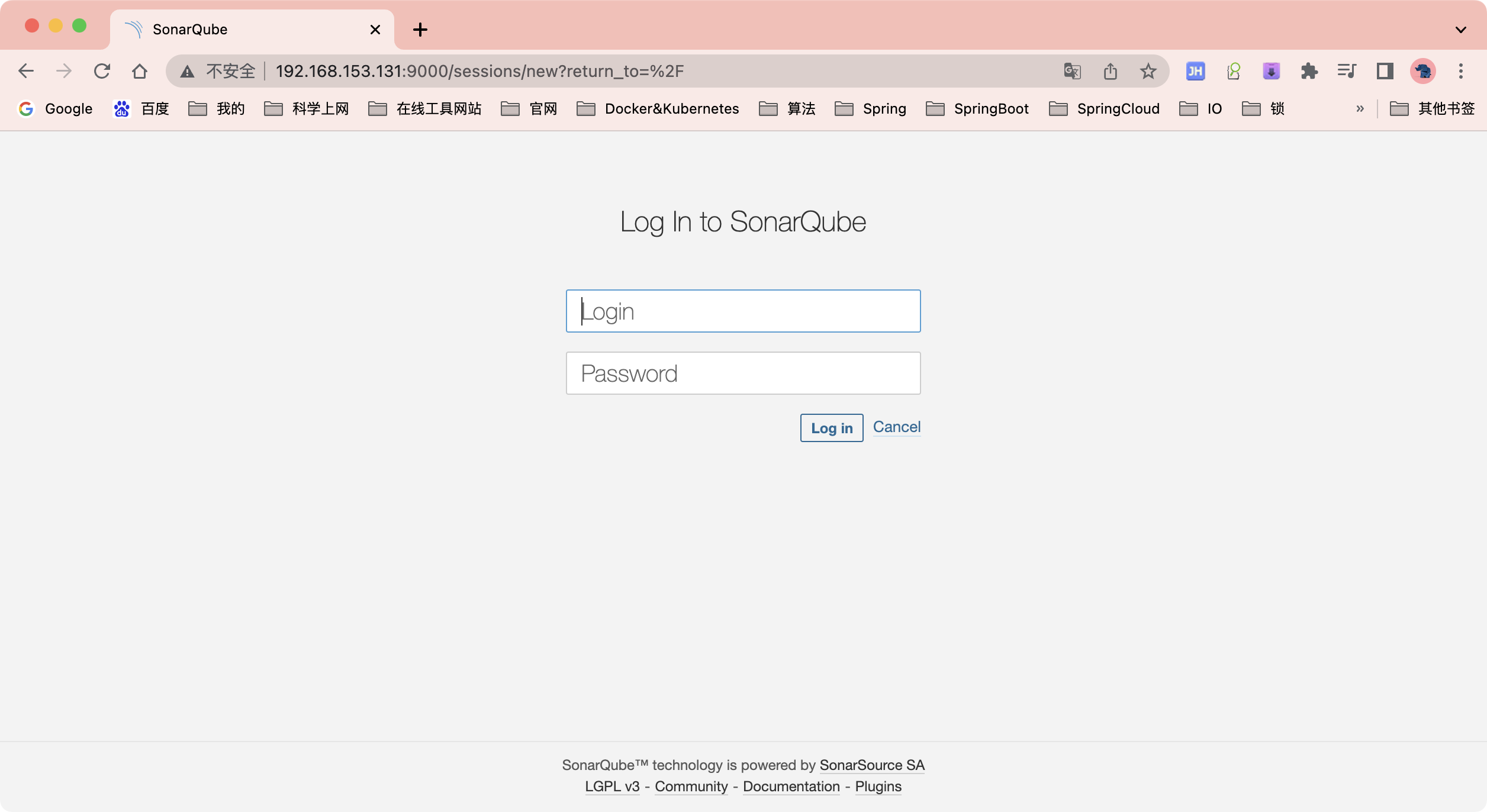Click the share page icon
Image resolution: width=1487 pixels, height=812 pixels.
click(x=1111, y=72)
